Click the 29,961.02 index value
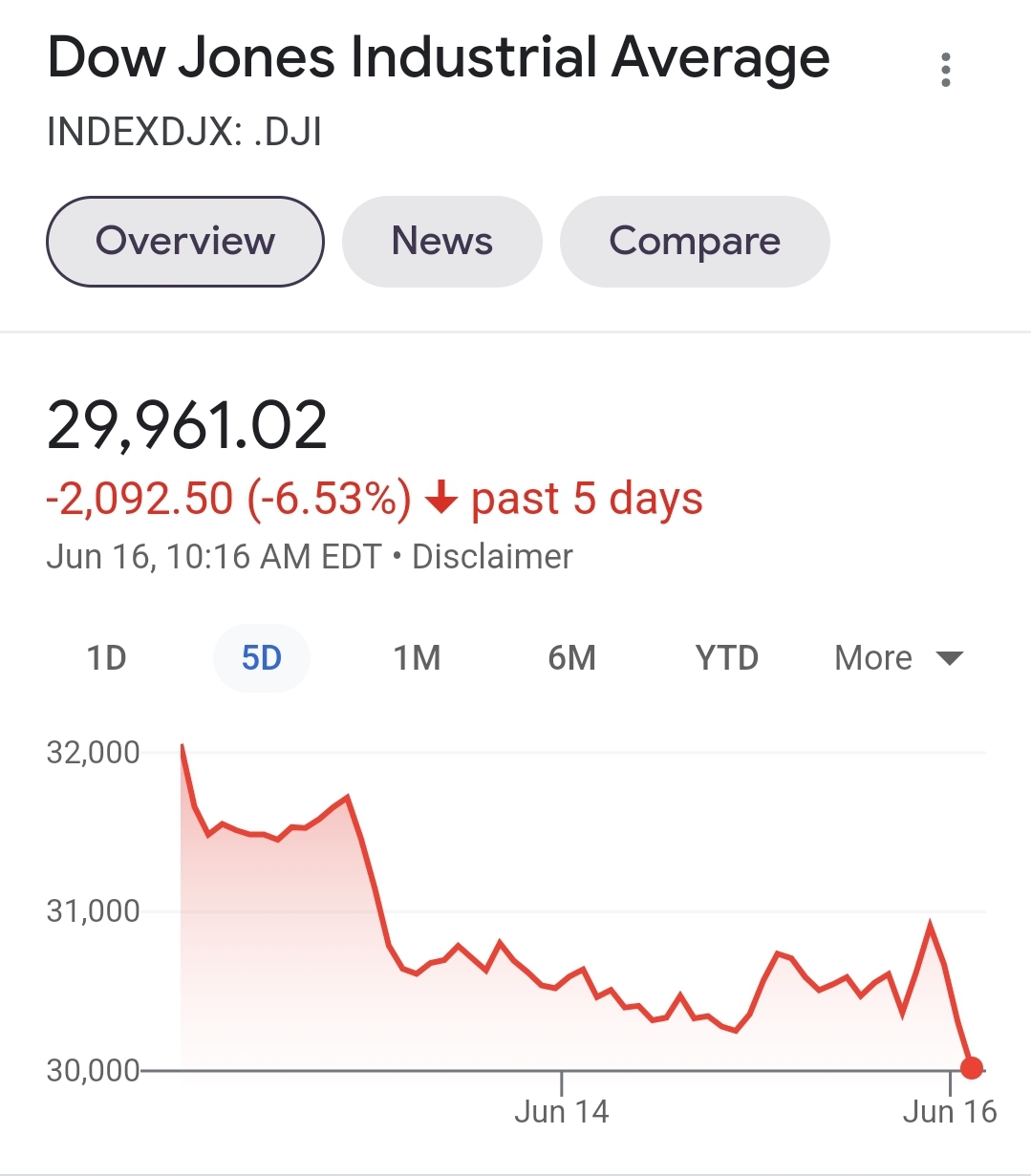This screenshot has width=1031, height=1176. [x=187, y=426]
